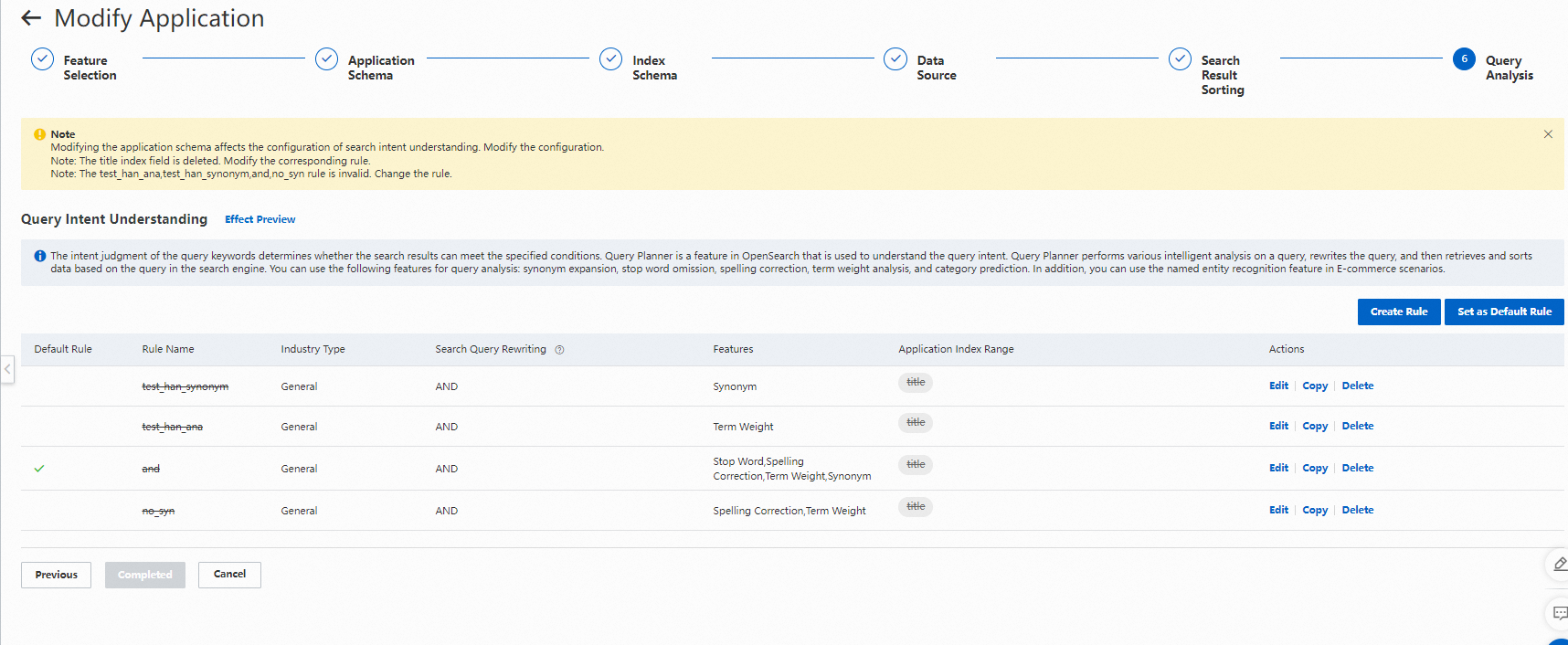
Task: Expand the collapsed left sidebar panel
Action: pyautogui.click(x=7, y=370)
